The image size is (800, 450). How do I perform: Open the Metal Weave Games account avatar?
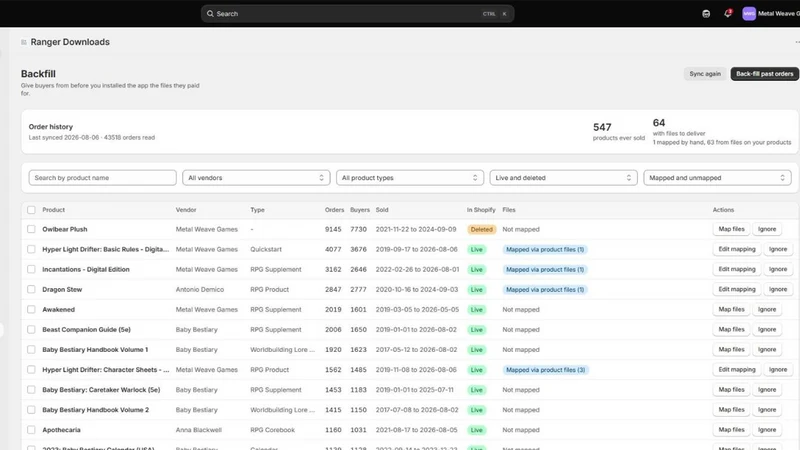click(748, 14)
